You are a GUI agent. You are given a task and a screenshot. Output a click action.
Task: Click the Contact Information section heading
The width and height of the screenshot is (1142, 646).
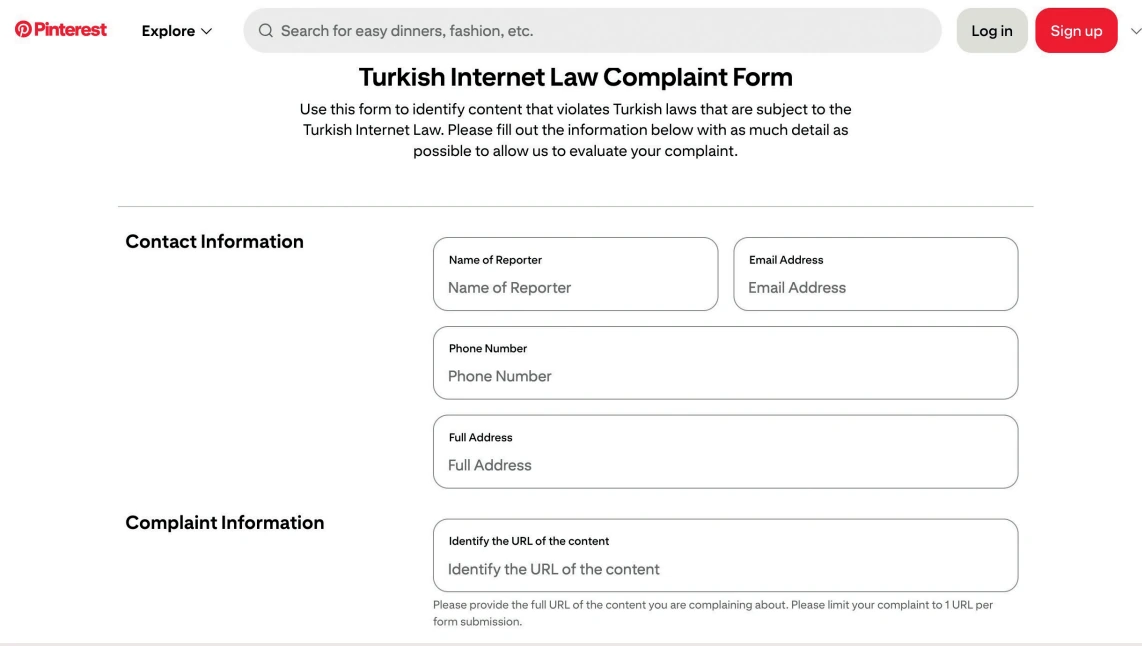(x=214, y=242)
